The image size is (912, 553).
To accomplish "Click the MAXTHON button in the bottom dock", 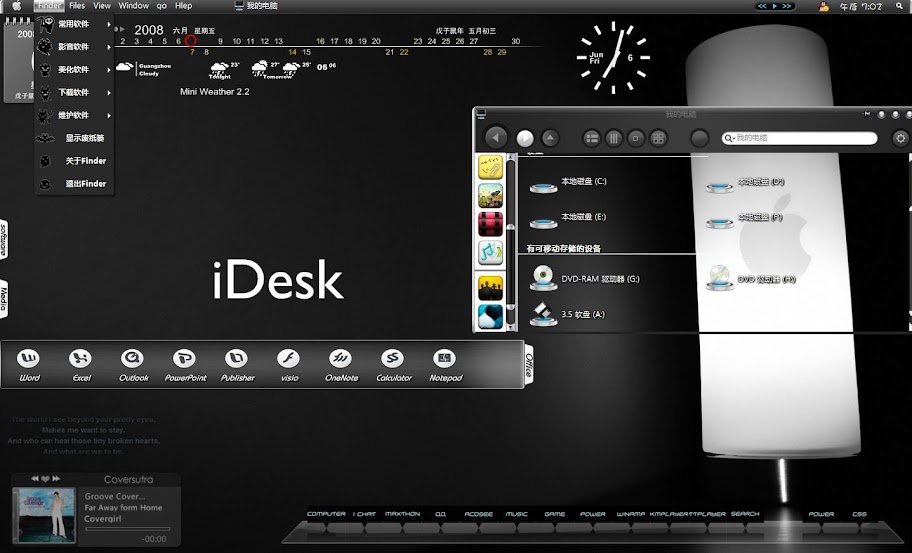I will [x=402, y=515].
